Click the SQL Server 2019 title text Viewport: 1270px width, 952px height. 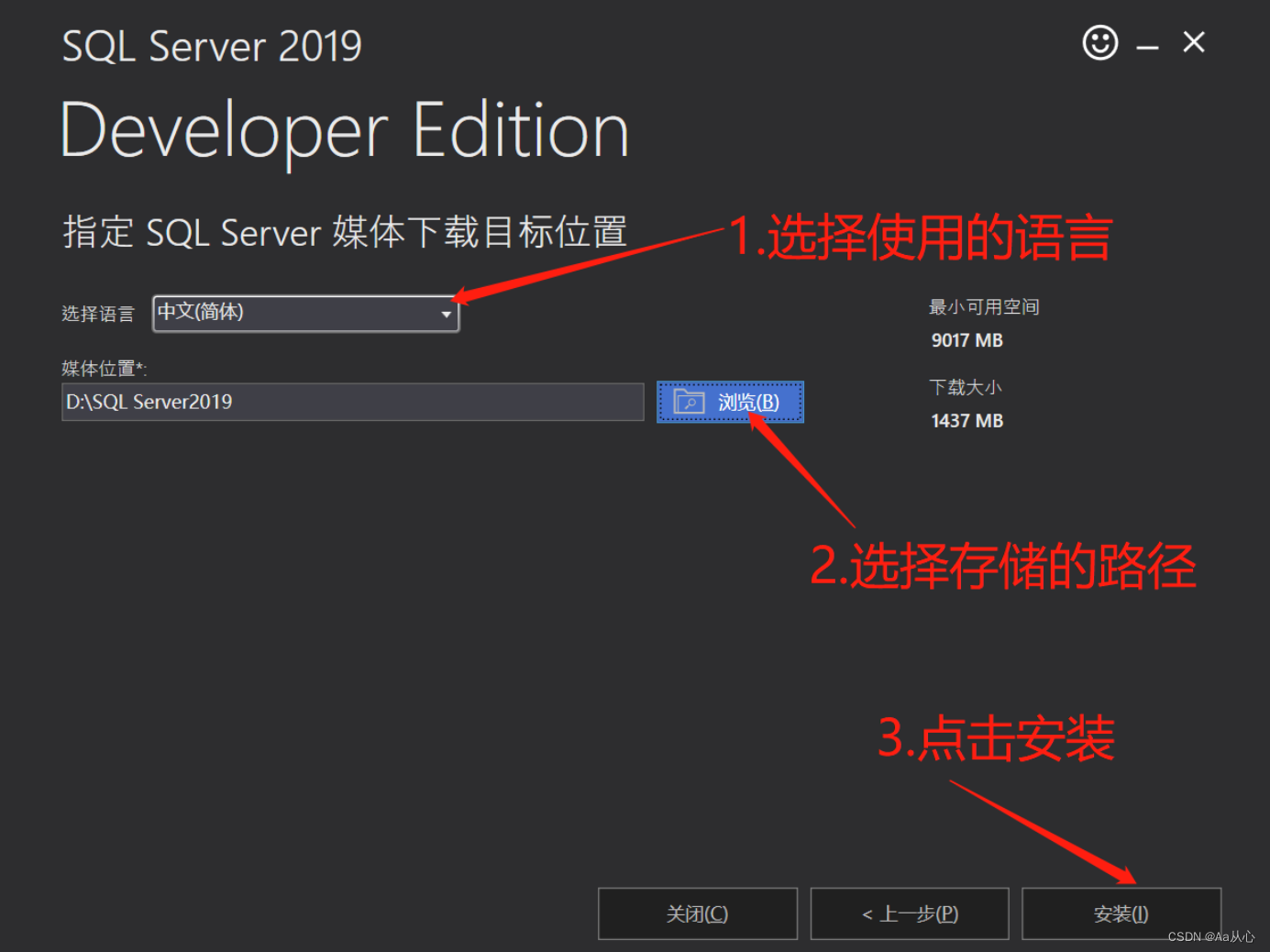tap(212, 46)
